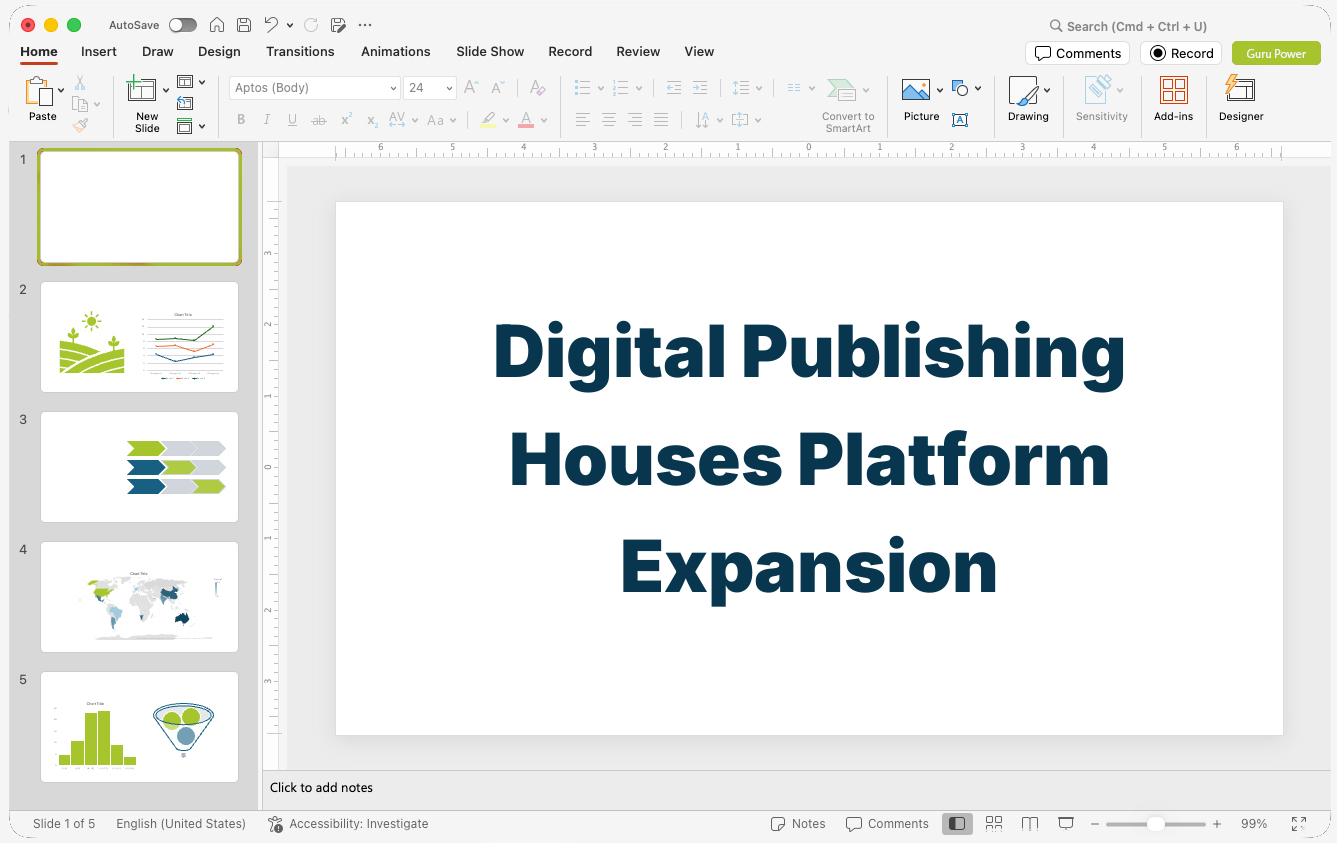
Task: Undo the last action
Action: click(x=271, y=25)
